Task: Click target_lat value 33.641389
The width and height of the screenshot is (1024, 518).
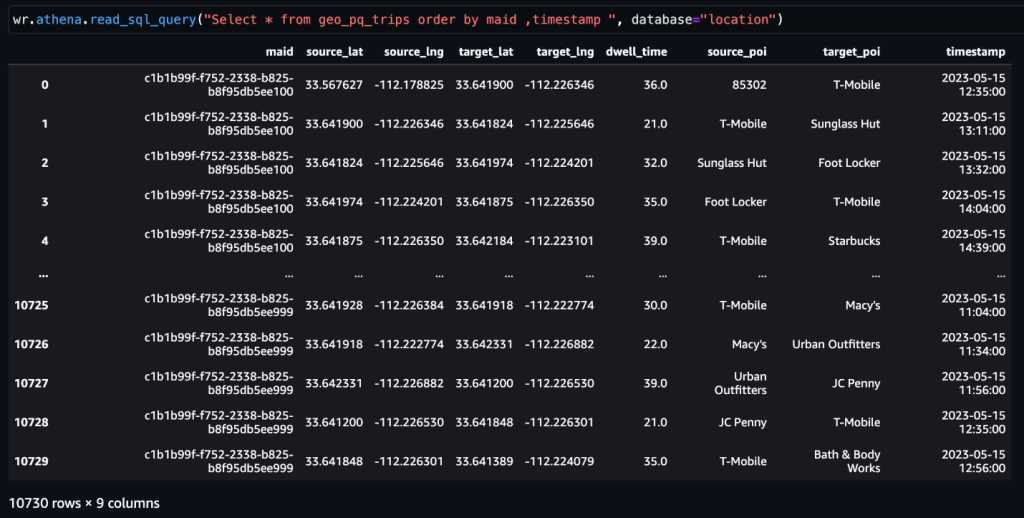Action: click(x=485, y=461)
